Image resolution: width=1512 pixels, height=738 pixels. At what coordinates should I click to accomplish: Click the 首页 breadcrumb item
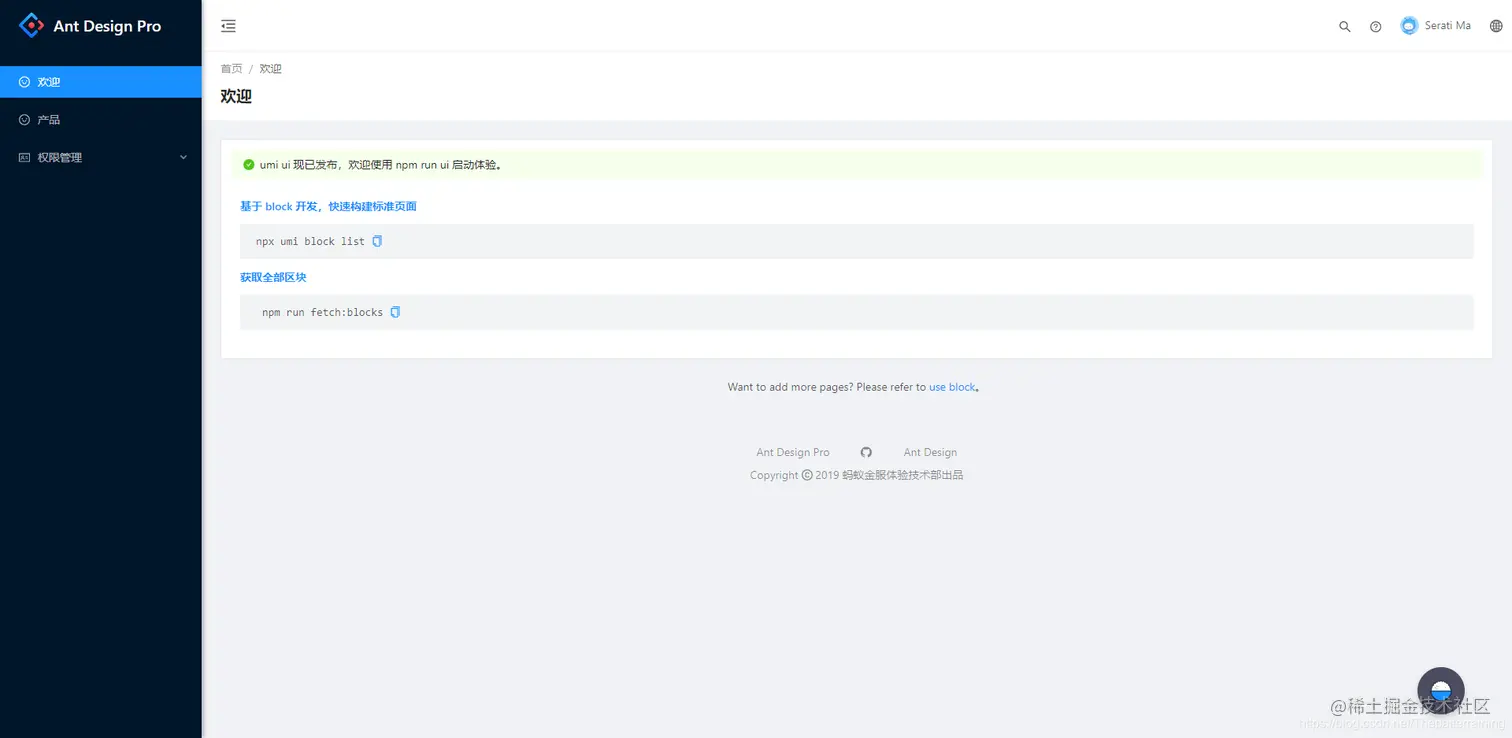(x=231, y=68)
